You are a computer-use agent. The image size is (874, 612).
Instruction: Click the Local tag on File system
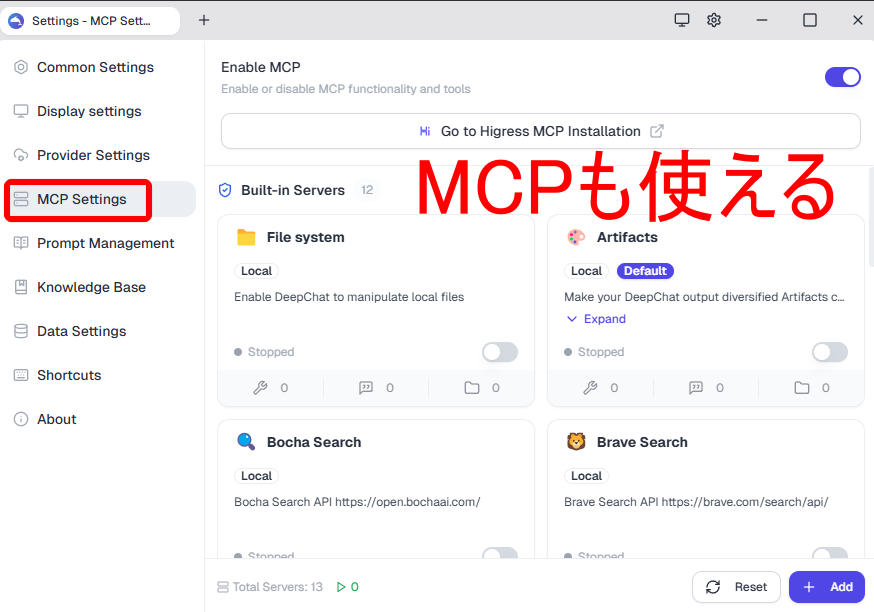256,271
